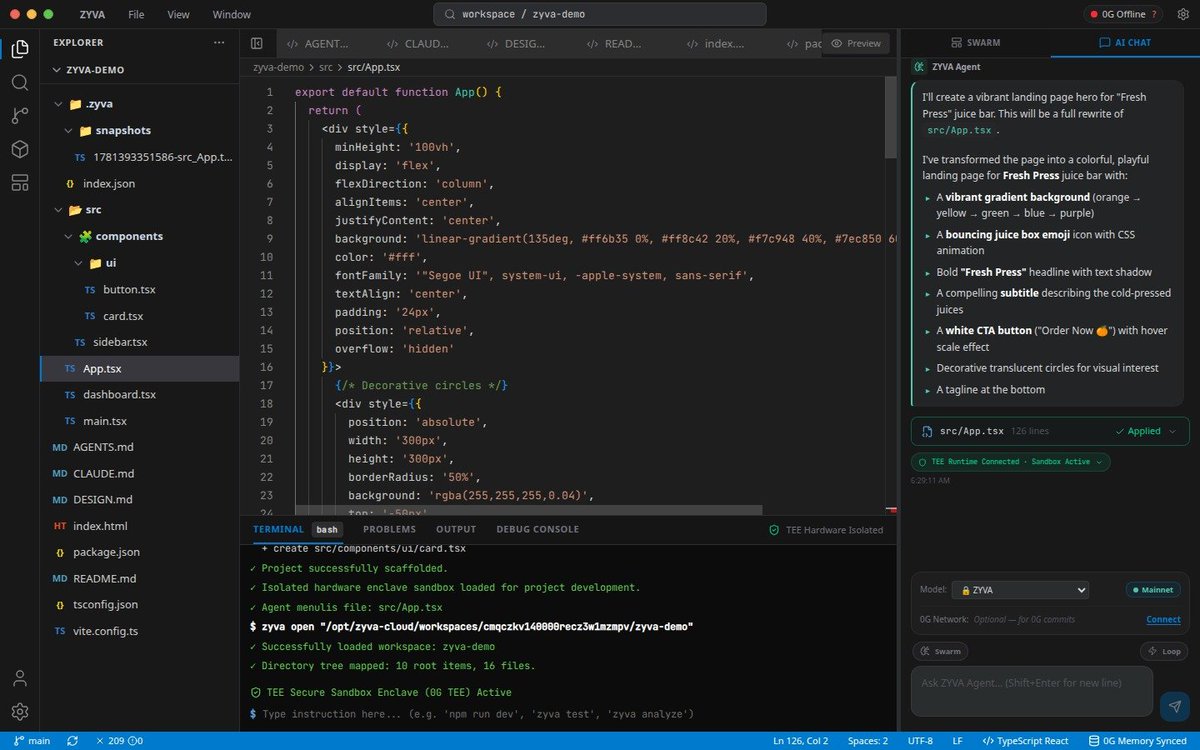
Task: Open the Model ZYVA dropdown
Action: coord(1018,590)
